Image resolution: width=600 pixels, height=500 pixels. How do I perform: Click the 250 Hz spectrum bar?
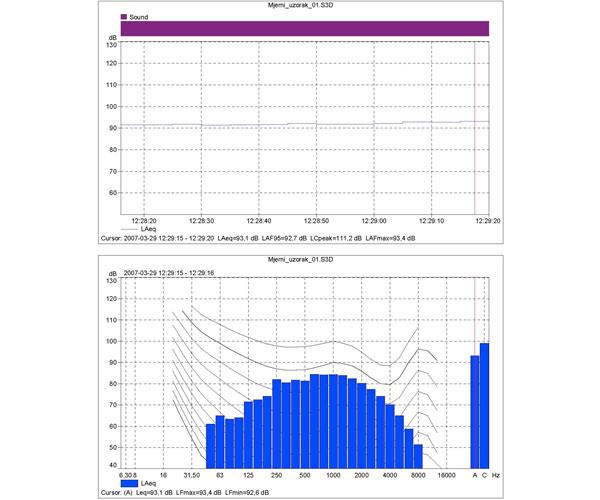pyautogui.click(x=277, y=422)
